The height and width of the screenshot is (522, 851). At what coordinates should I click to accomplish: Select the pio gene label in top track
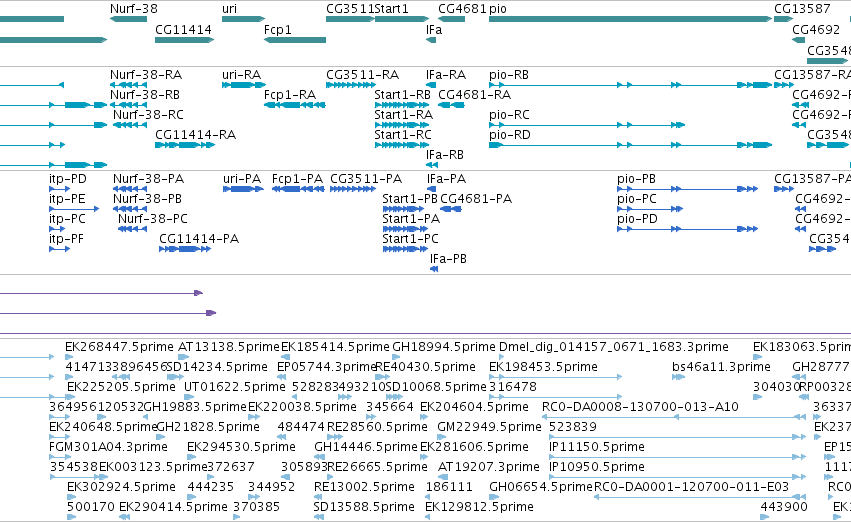click(498, 9)
